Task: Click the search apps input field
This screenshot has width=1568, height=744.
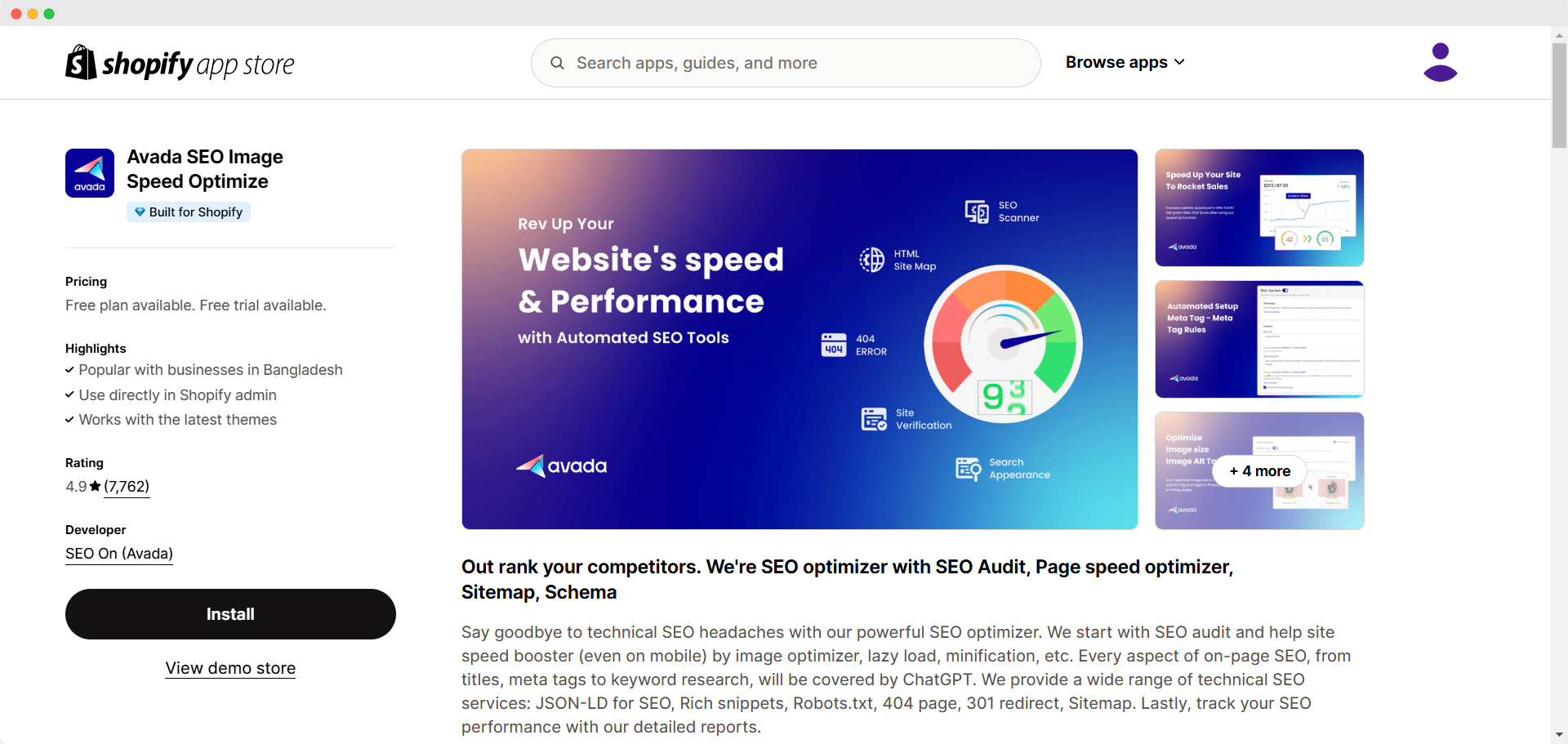Action: (x=784, y=63)
